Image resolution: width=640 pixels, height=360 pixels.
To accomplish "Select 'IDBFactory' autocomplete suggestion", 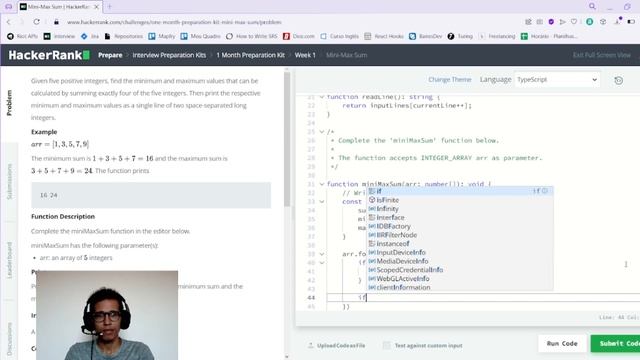I will click(460, 226).
